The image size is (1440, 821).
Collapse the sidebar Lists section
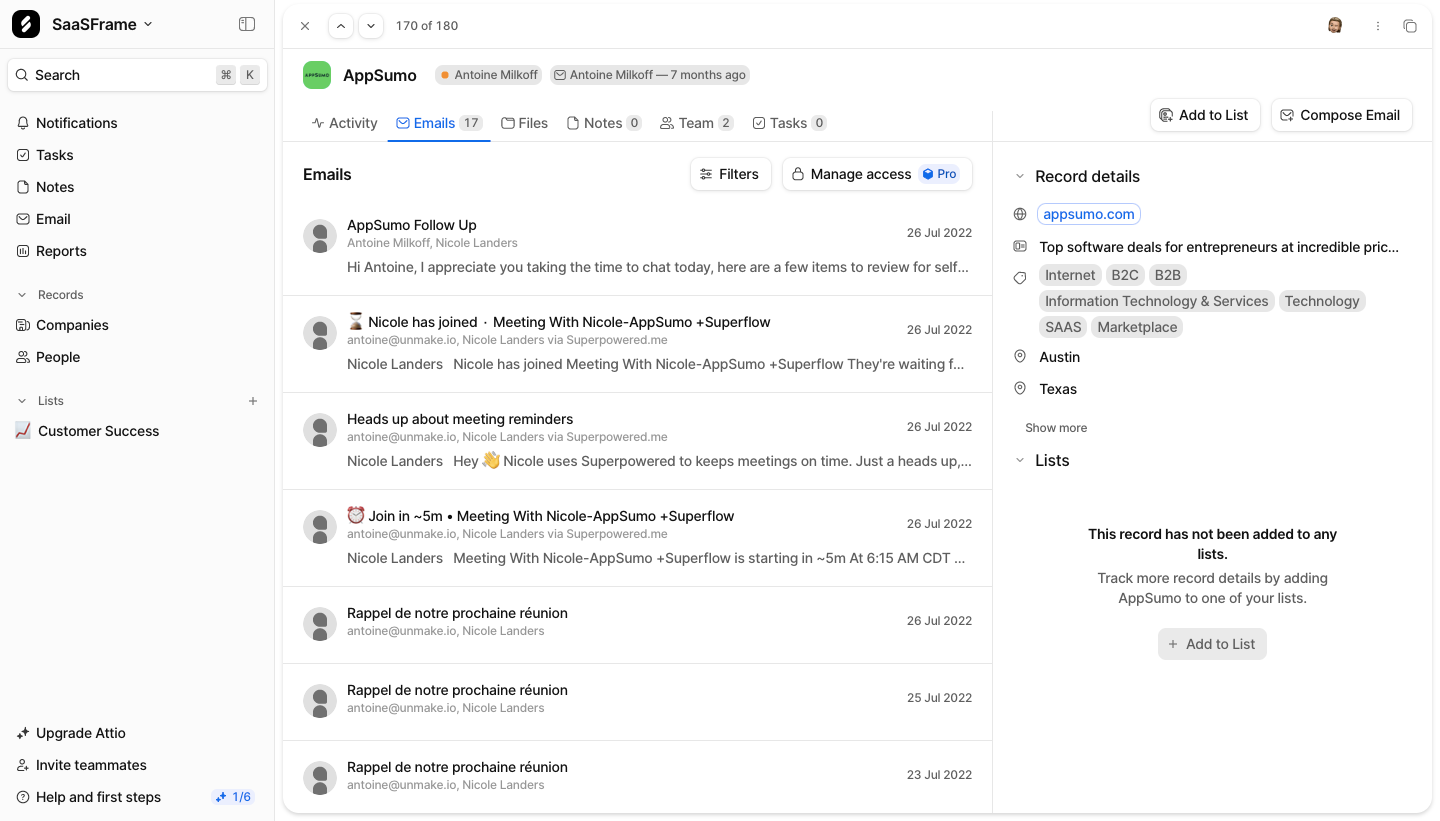[x=22, y=401]
